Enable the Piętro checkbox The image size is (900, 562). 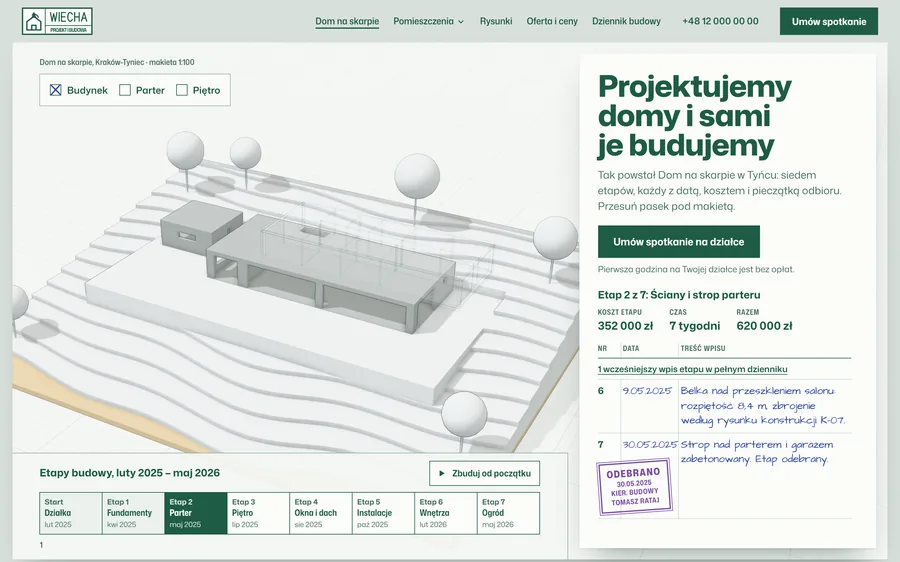point(182,90)
